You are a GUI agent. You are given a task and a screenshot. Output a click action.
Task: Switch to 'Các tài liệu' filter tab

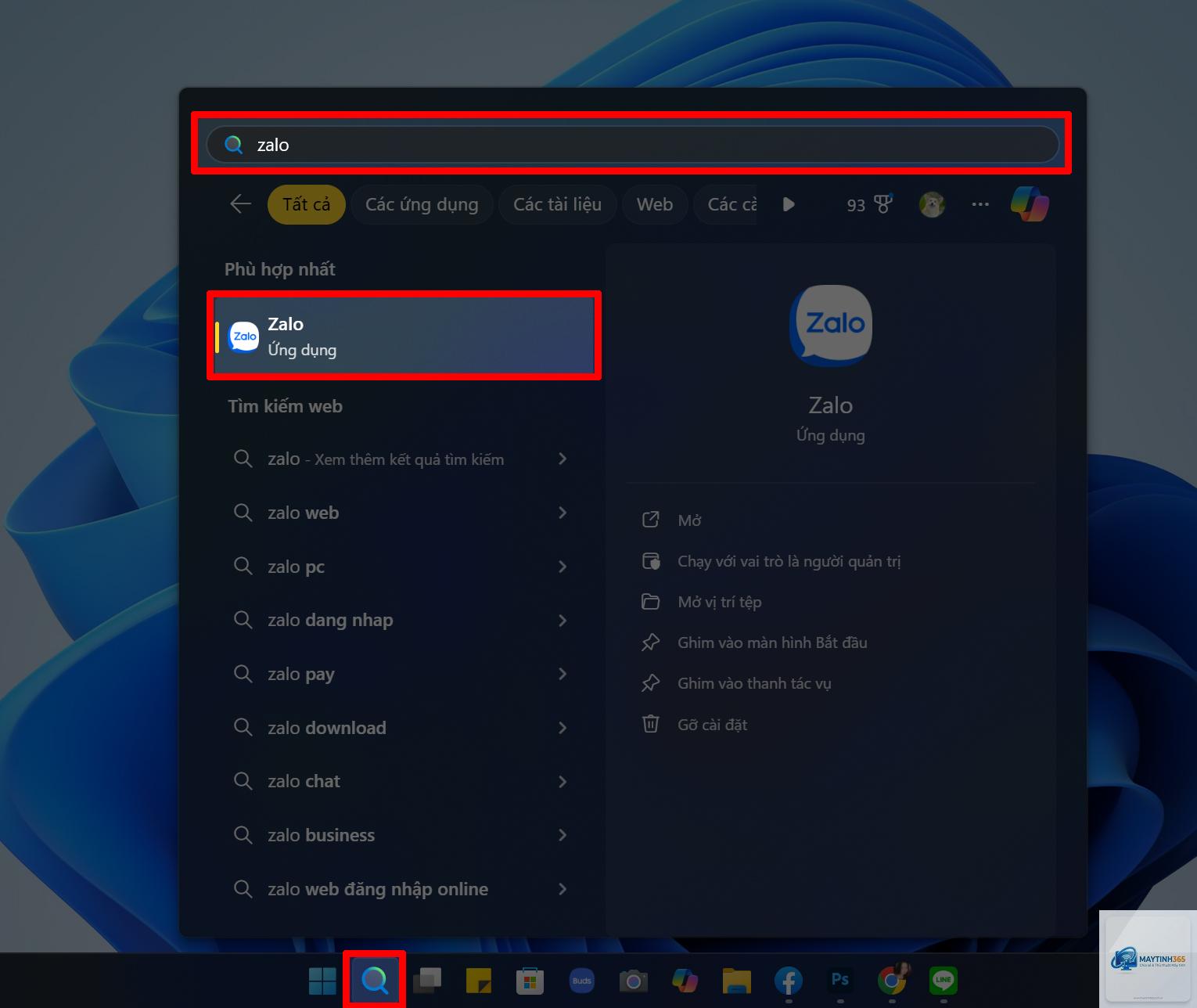click(557, 204)
